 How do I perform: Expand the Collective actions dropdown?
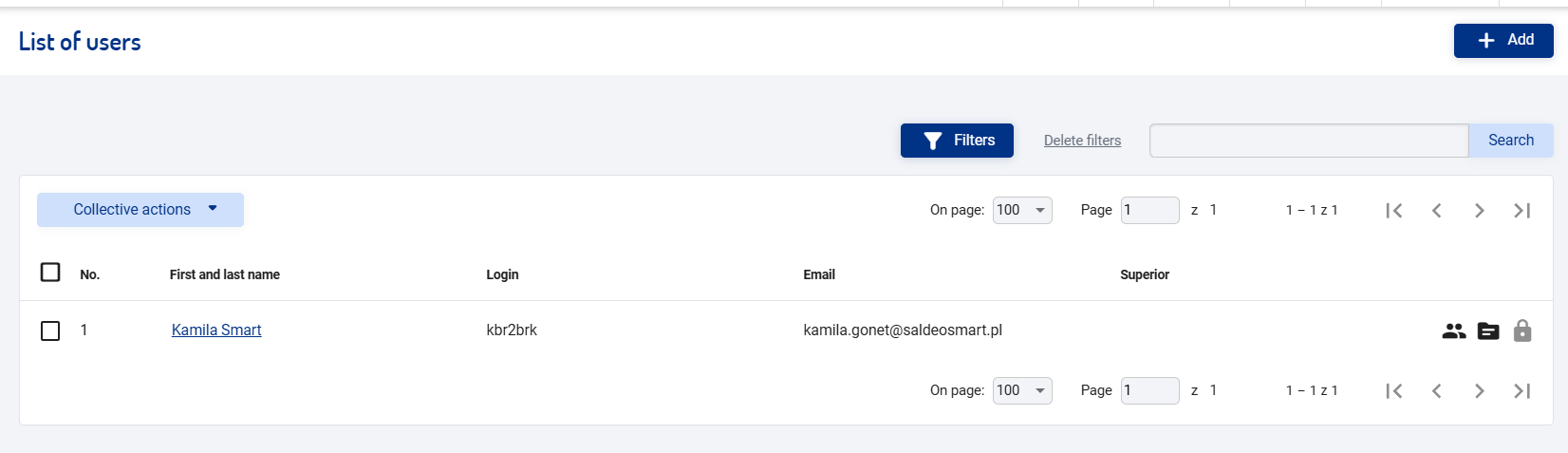tap(140, 210)
